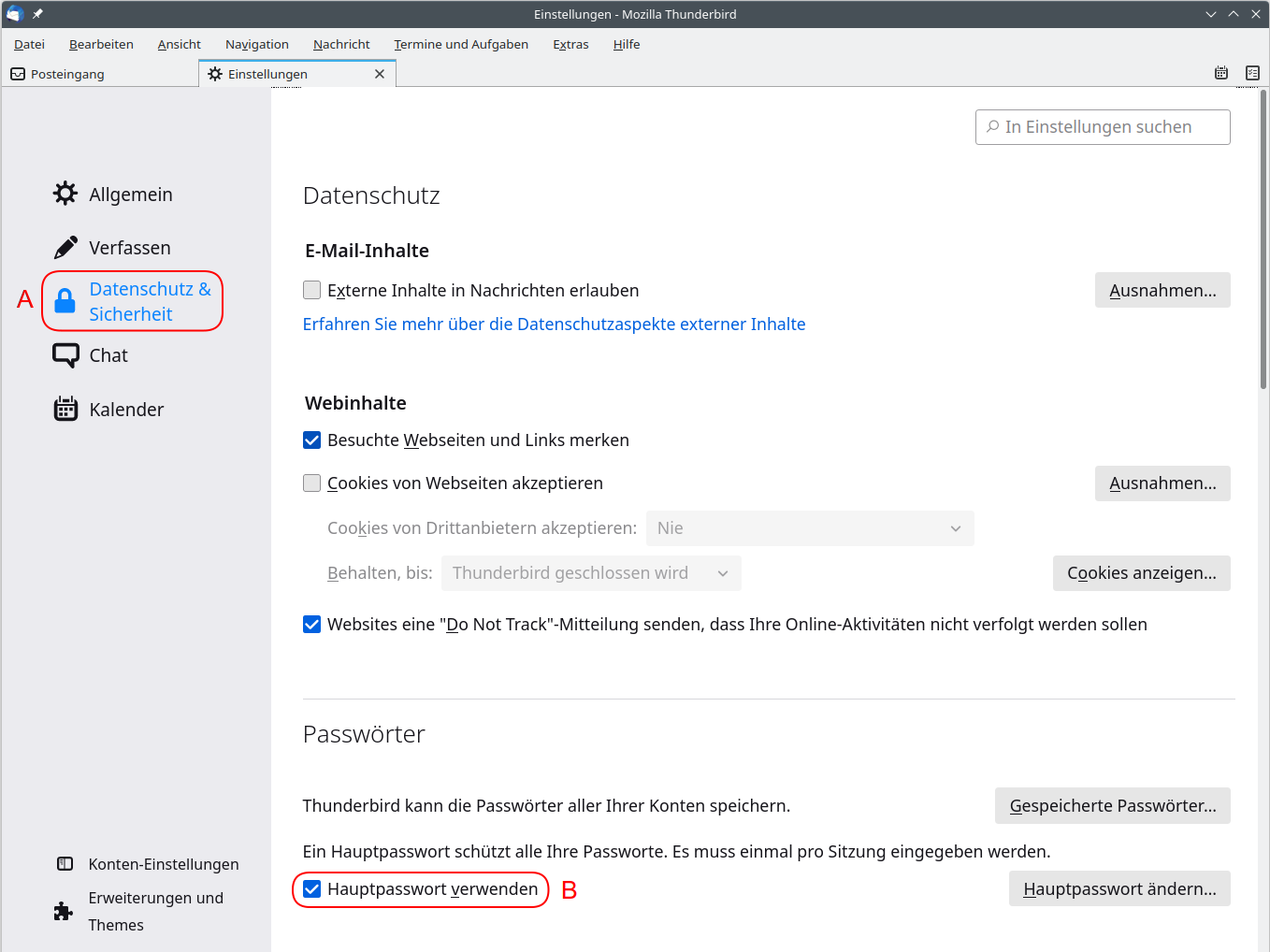Select Chat in the settings sidebar
The height and width of the screenshot is (952, 1270).
[91, 355]
